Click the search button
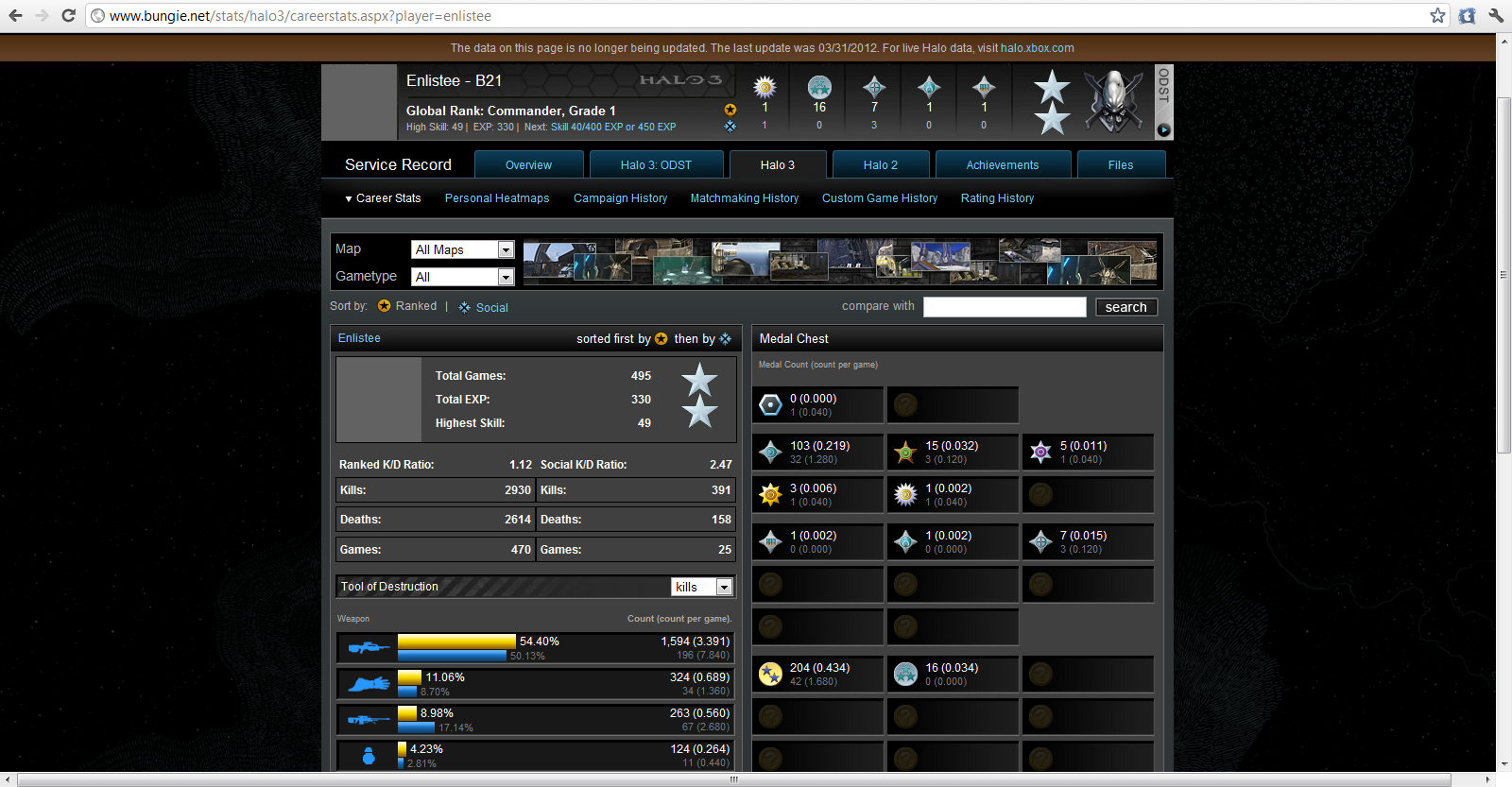This screenshot has height=787, width=1512. (1125, 307)
